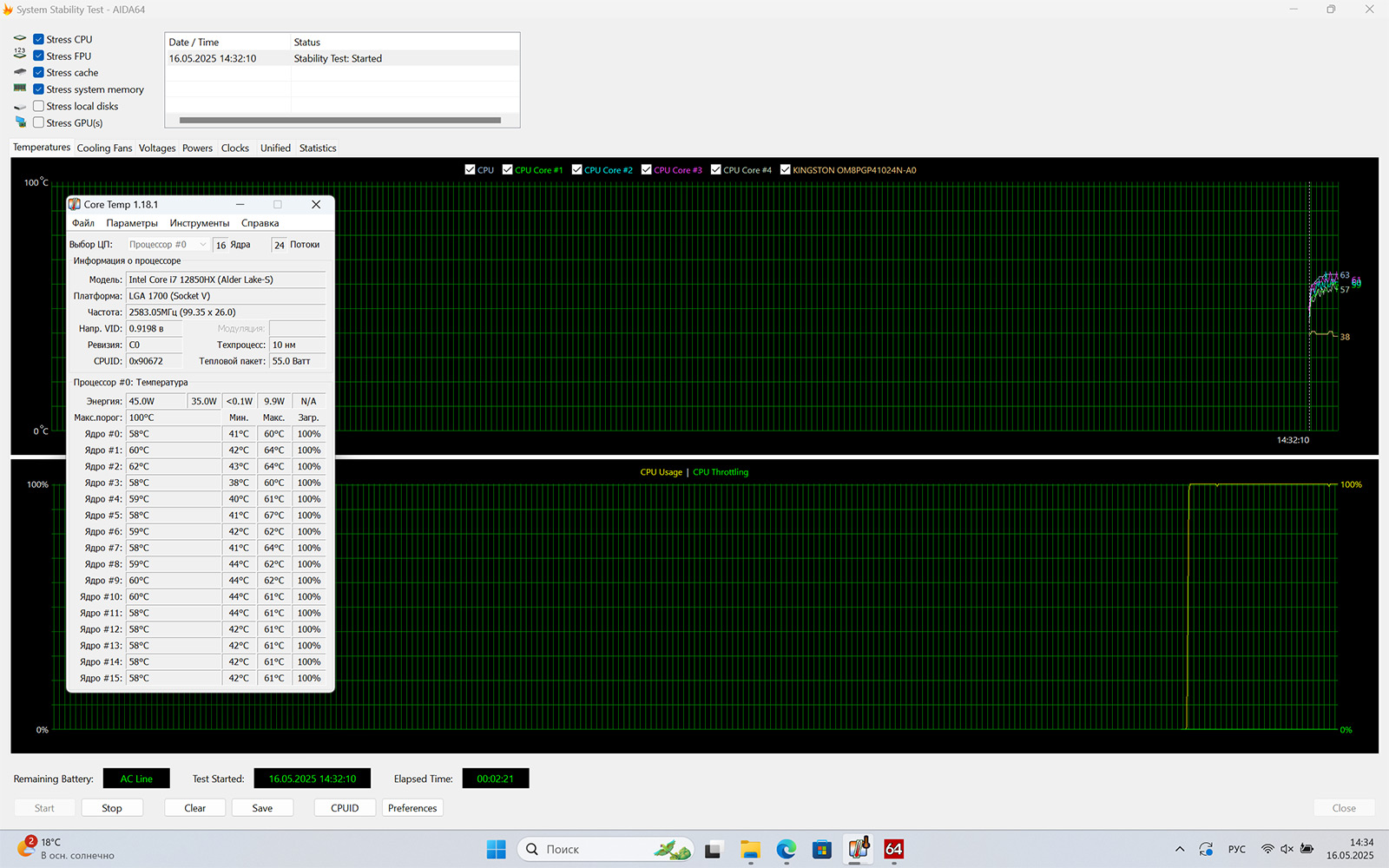Switch to the Statistics tab
1389x868 pixels.
click(318, 148)
